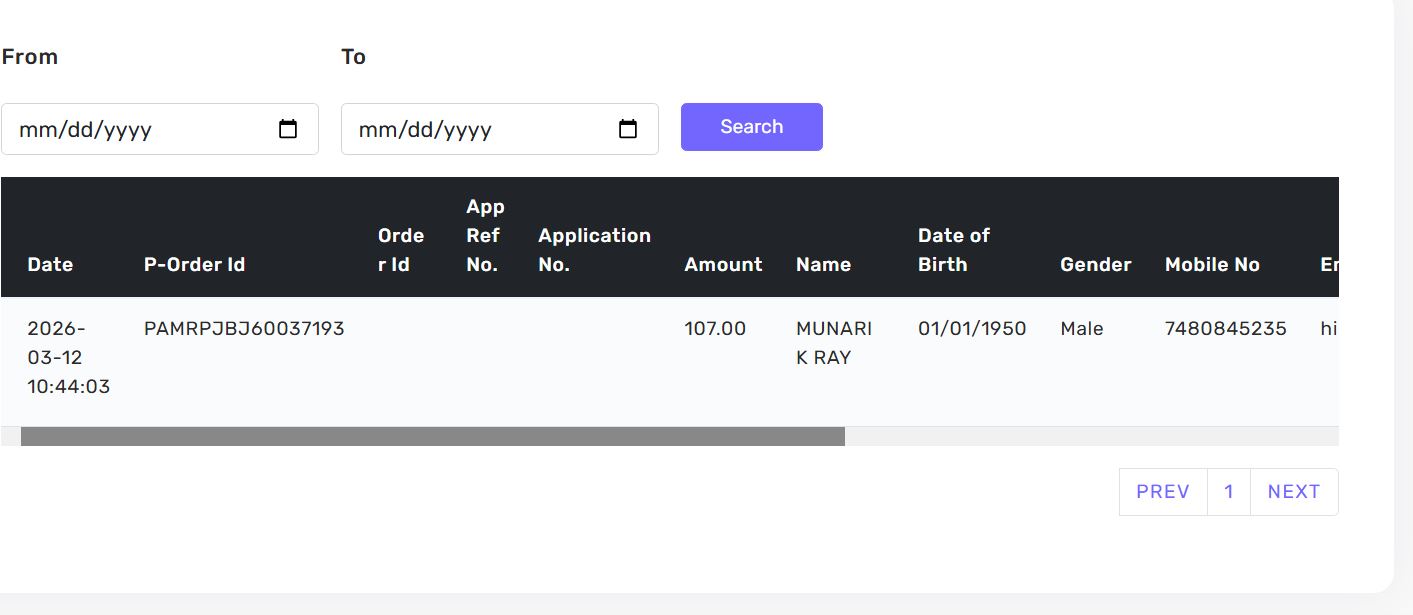This screenshot has height=615, width=1413.
Task: Click the P-Order Id column header
Action: pos(194,264)
